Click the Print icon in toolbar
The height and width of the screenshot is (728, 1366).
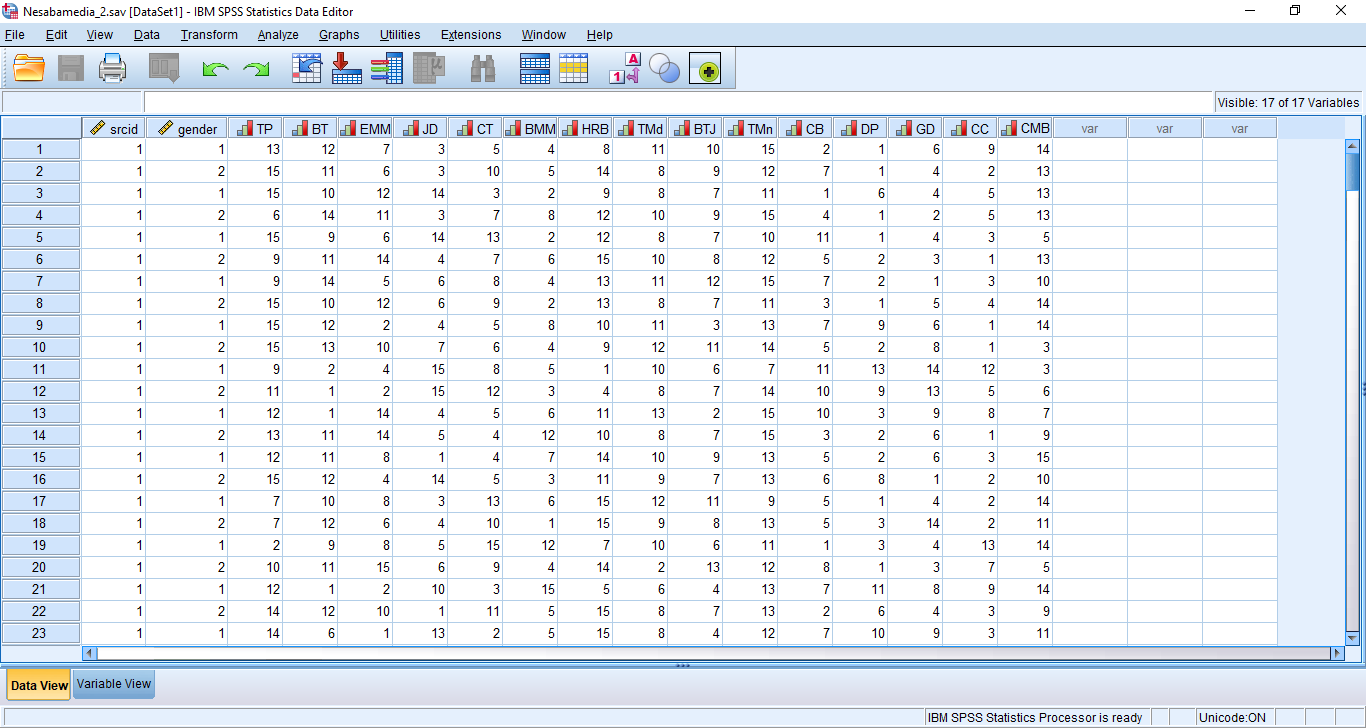pos(112,68)
